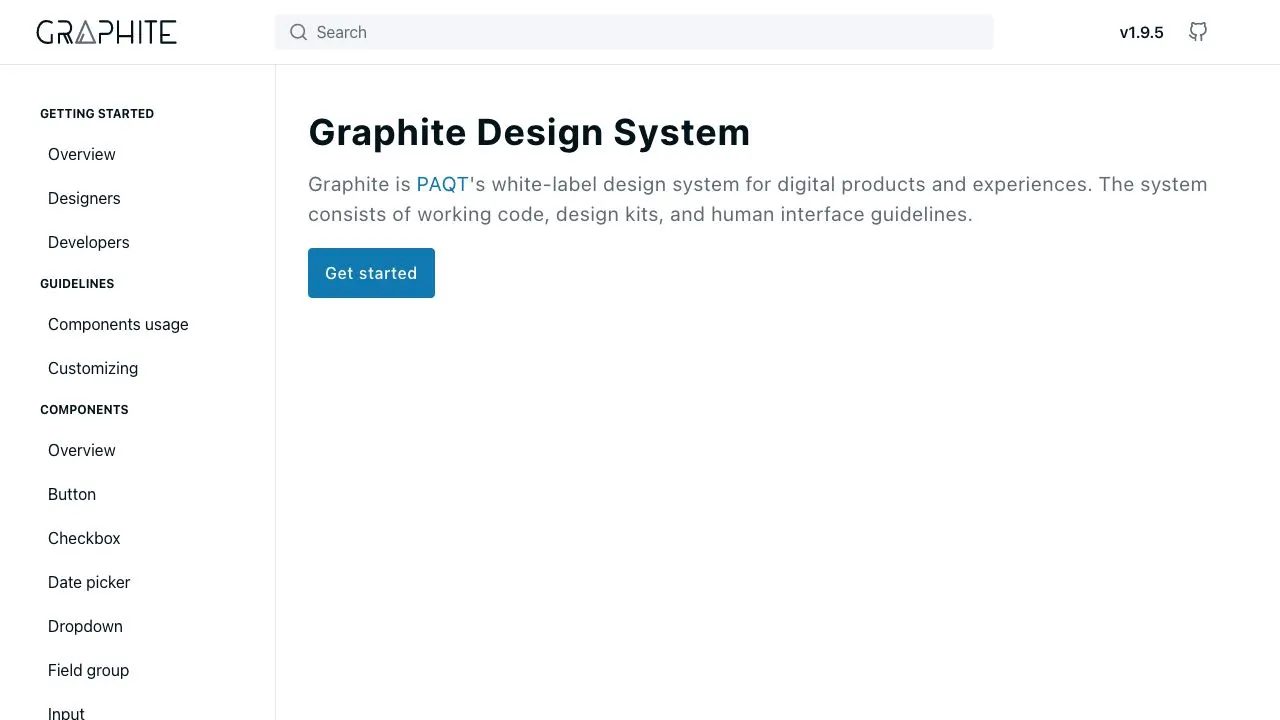Open the Customizing guidelines page

[x=93, y=368]
